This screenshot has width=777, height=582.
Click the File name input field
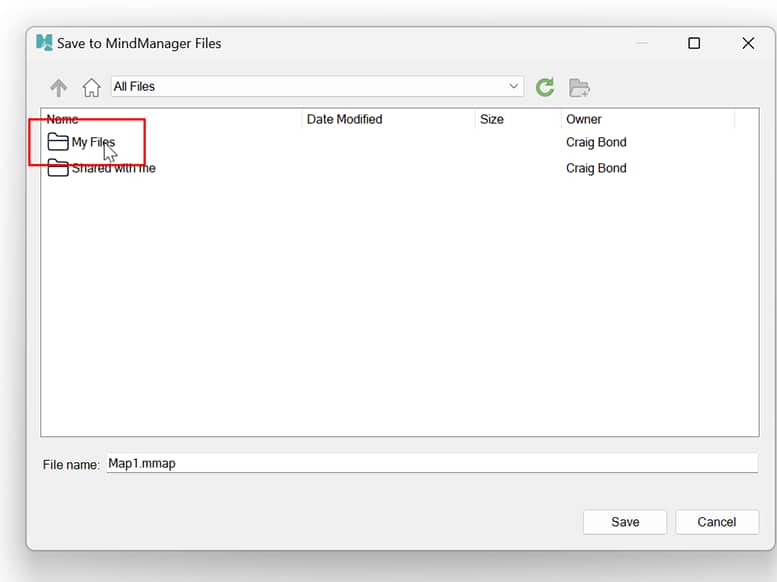click(432, 464)
